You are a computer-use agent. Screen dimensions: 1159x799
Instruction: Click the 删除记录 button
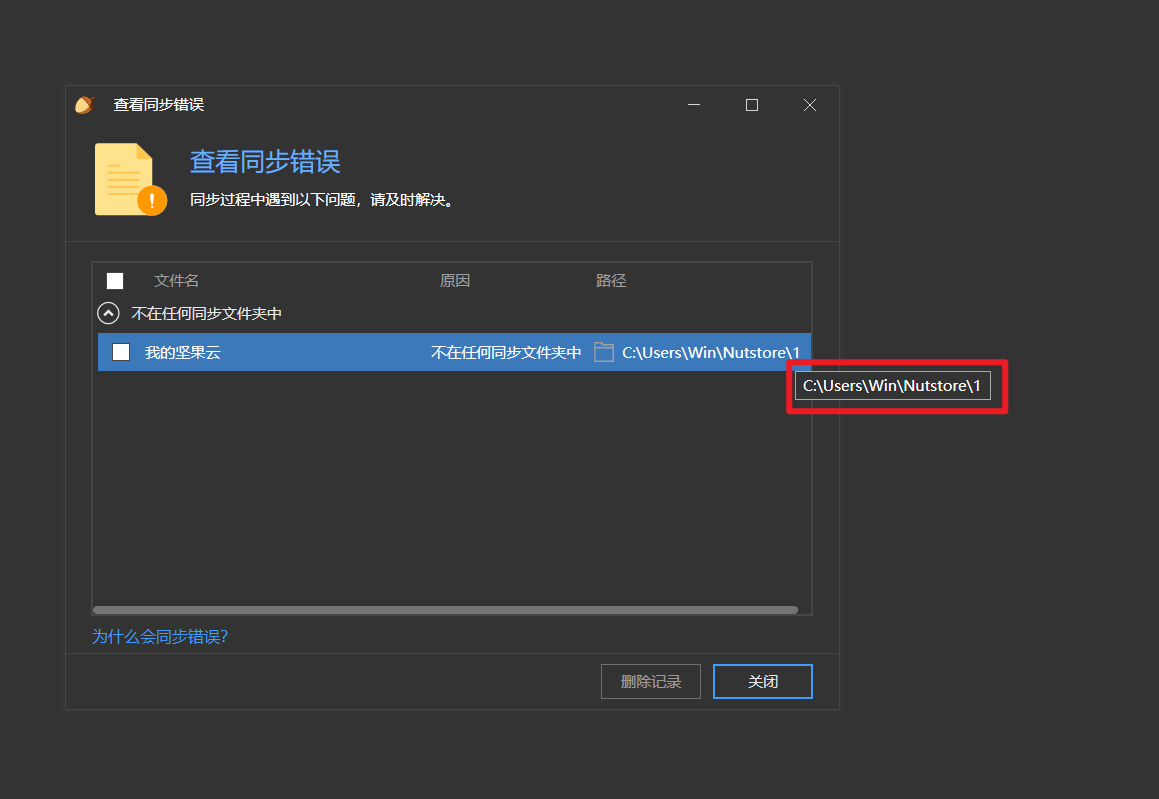point(650,681)
